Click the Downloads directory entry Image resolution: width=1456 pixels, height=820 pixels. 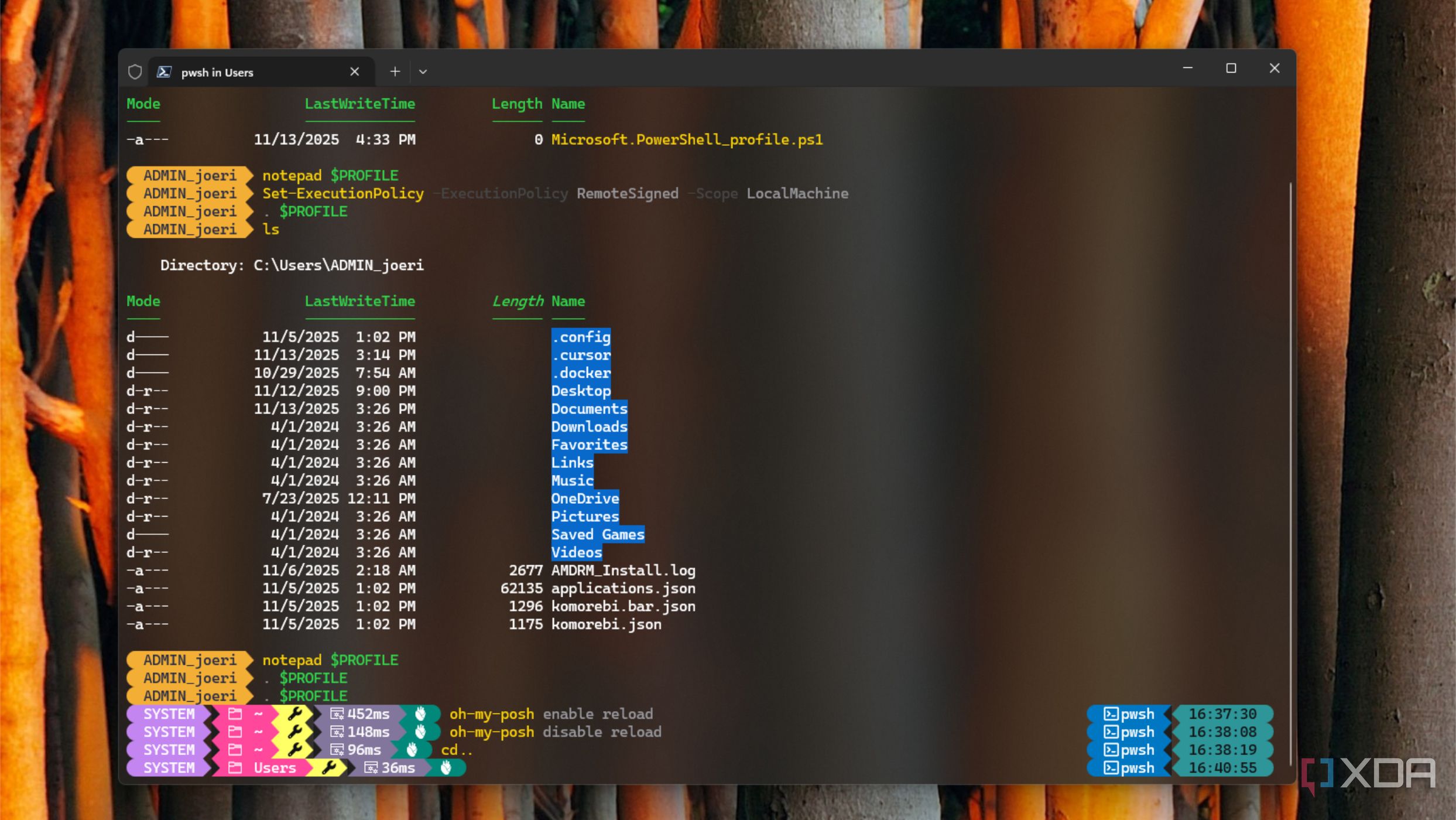[590, 427]
